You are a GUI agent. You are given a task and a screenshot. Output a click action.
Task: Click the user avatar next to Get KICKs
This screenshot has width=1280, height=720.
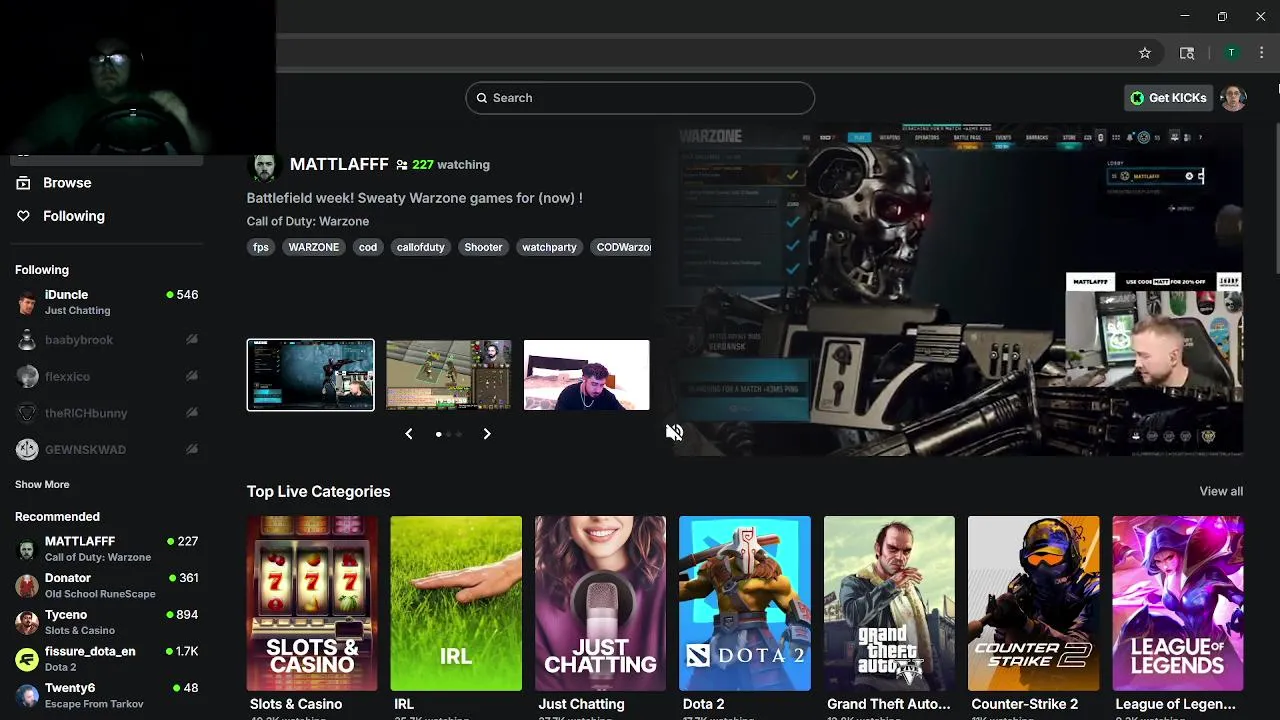(1233, 98)
